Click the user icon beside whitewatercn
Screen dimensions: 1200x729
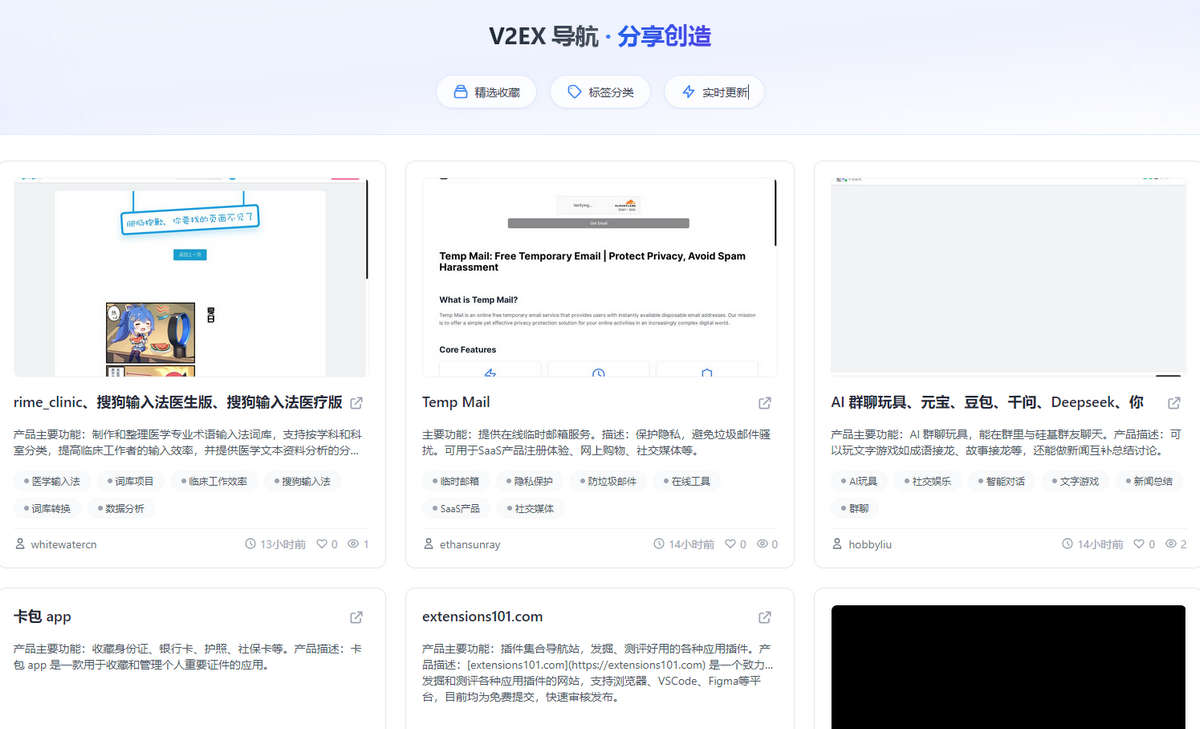(21, 544)
